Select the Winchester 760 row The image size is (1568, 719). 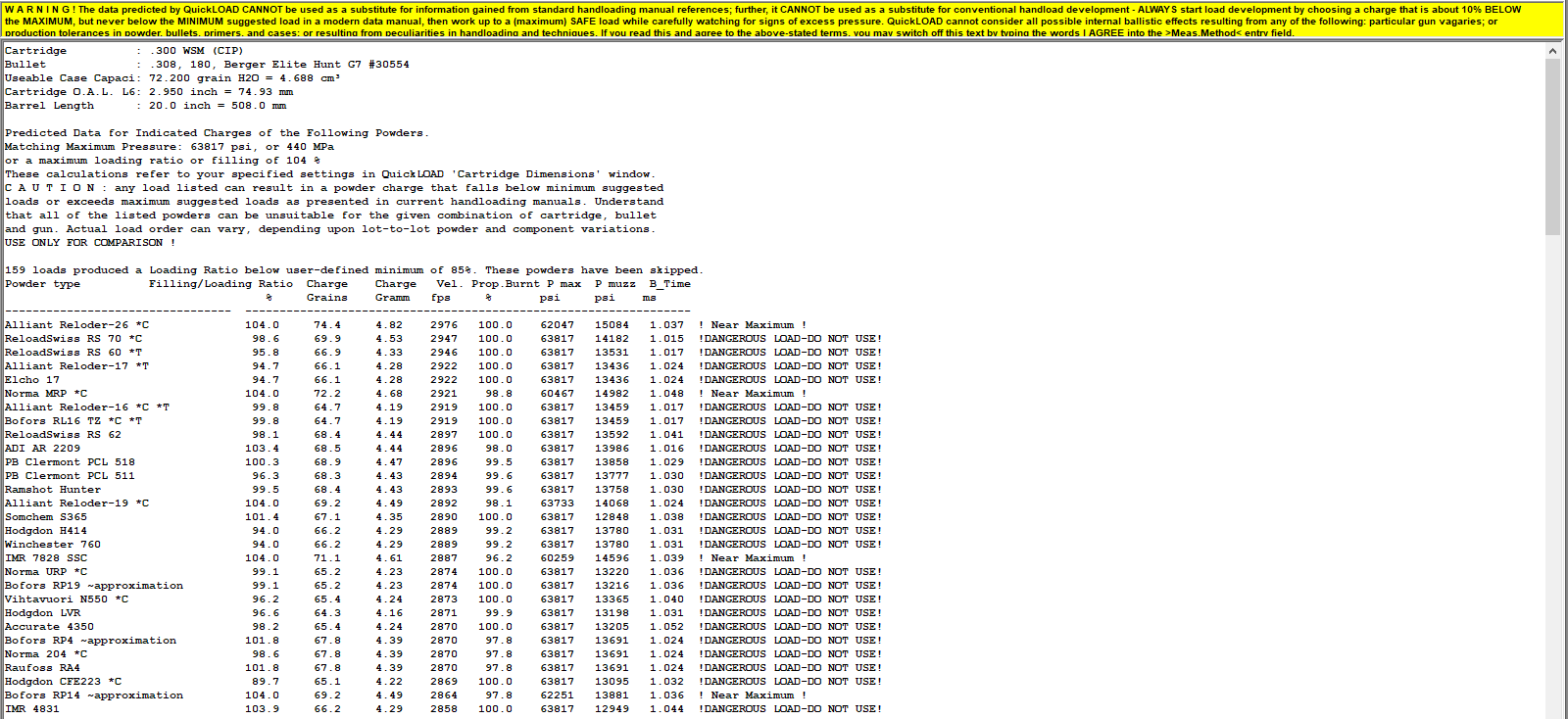tap(443, 545)
